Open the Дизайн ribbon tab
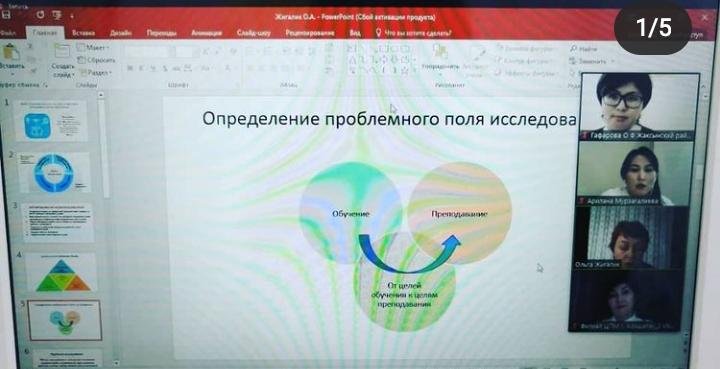Viewport: 720px width, 369px height. [121, 33]
